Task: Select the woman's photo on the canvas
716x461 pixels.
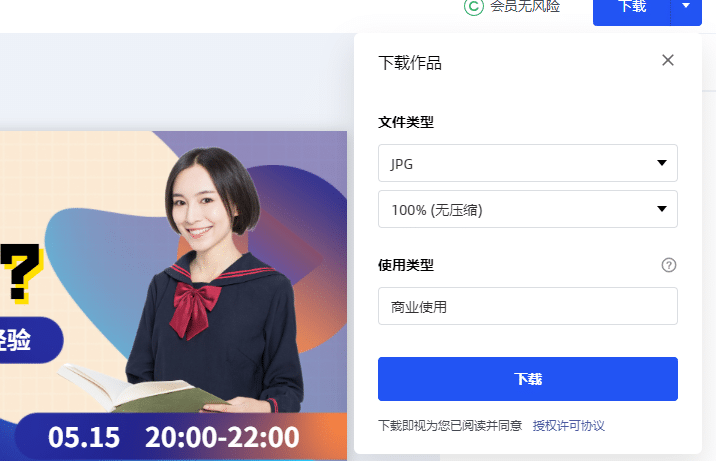Action: [x=215, y=279]
